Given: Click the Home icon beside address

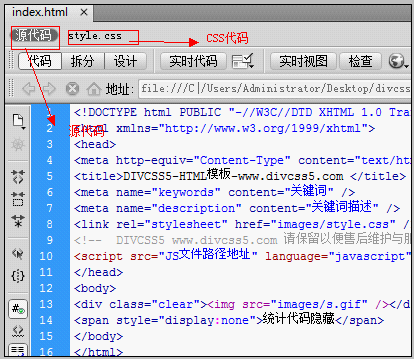Looking at the screenshot, I should 94,89.
